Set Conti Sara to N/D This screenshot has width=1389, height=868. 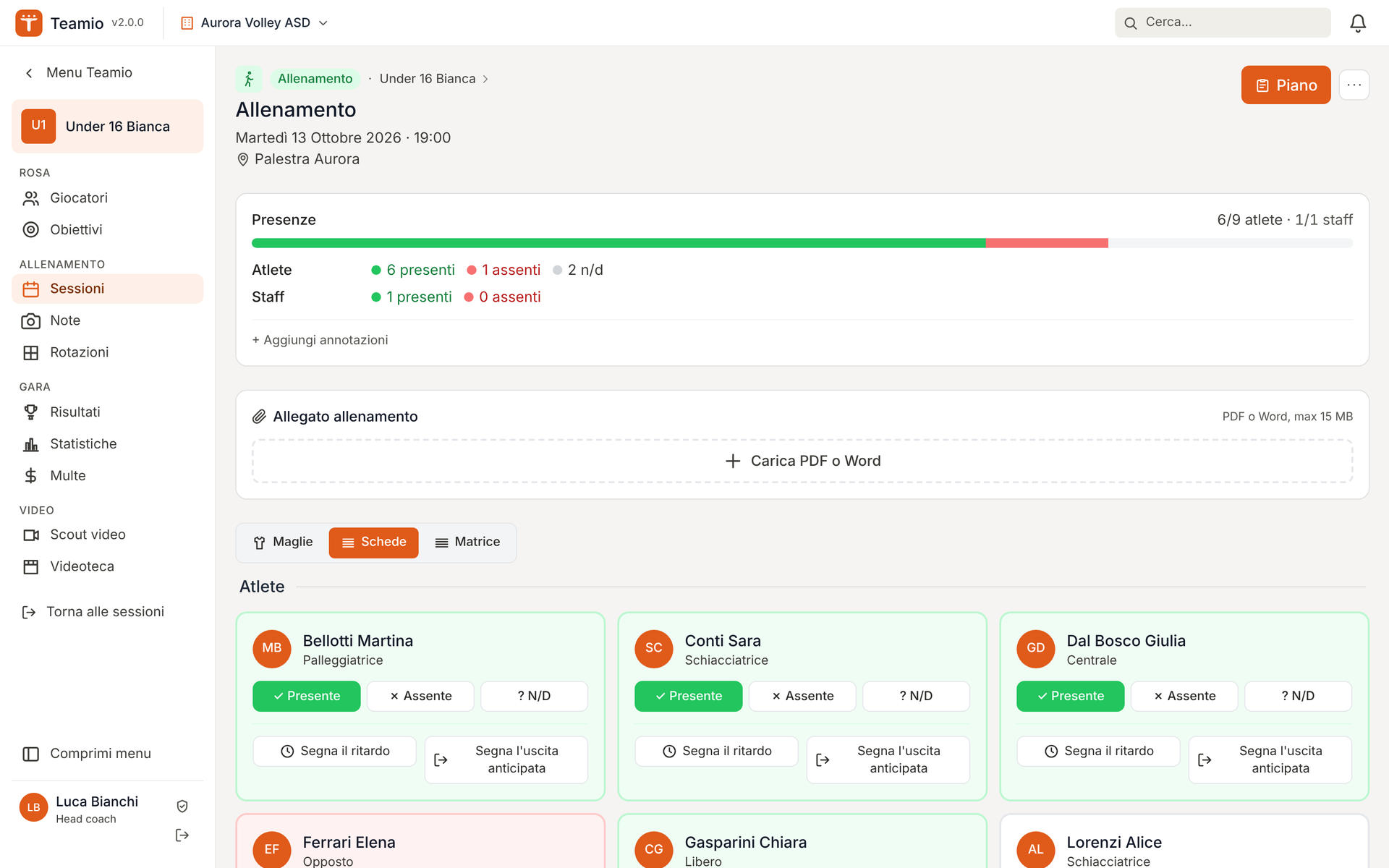[x=916, y=696]
